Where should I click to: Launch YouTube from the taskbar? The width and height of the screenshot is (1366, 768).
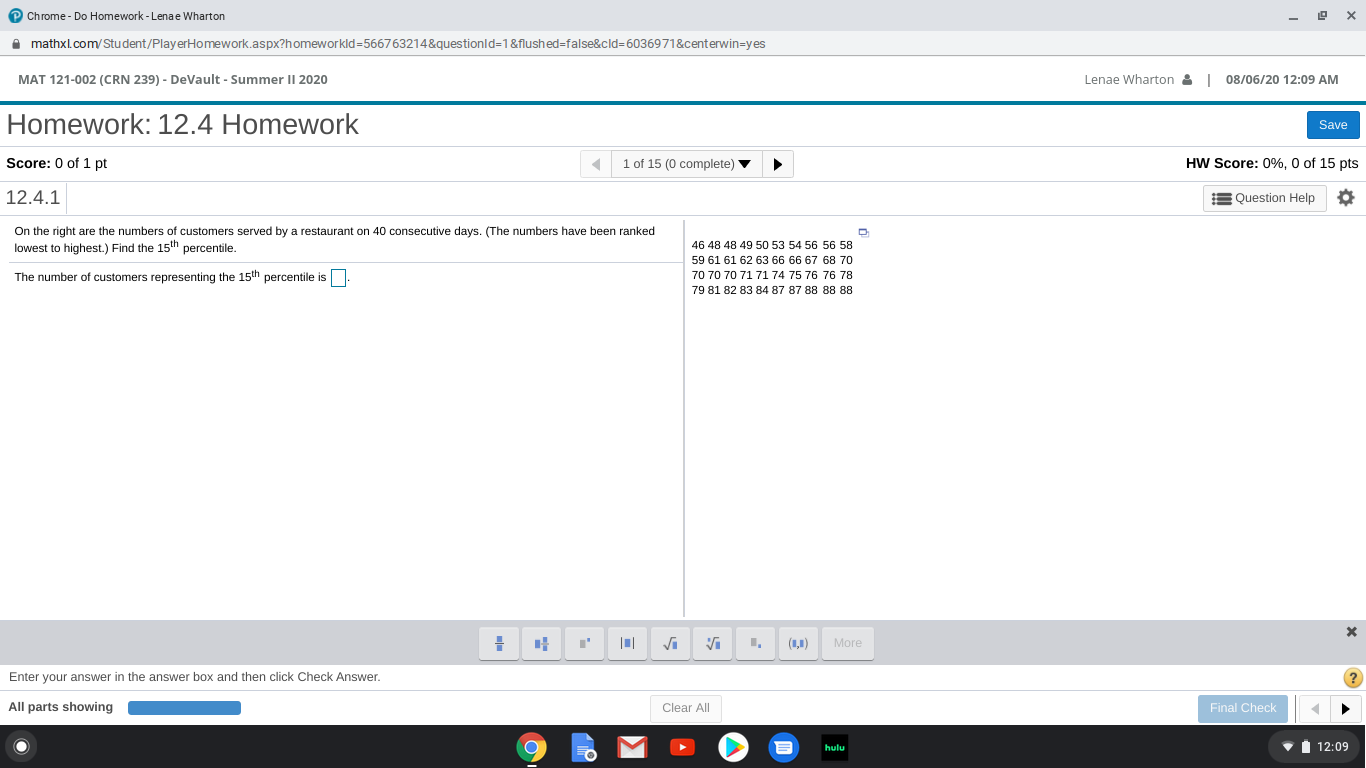coord(682,747)
